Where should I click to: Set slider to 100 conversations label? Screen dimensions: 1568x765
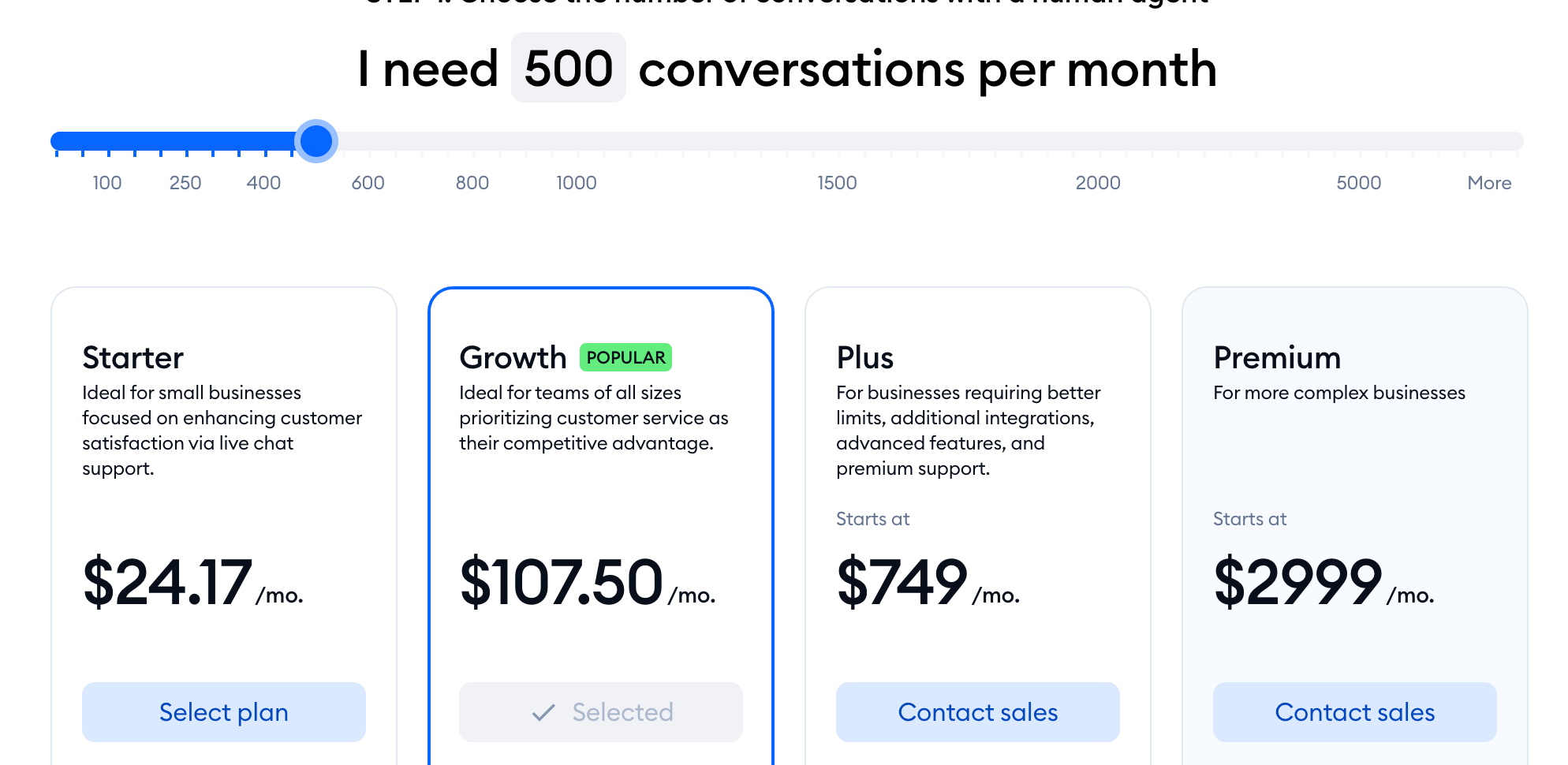tap(107, 183)
